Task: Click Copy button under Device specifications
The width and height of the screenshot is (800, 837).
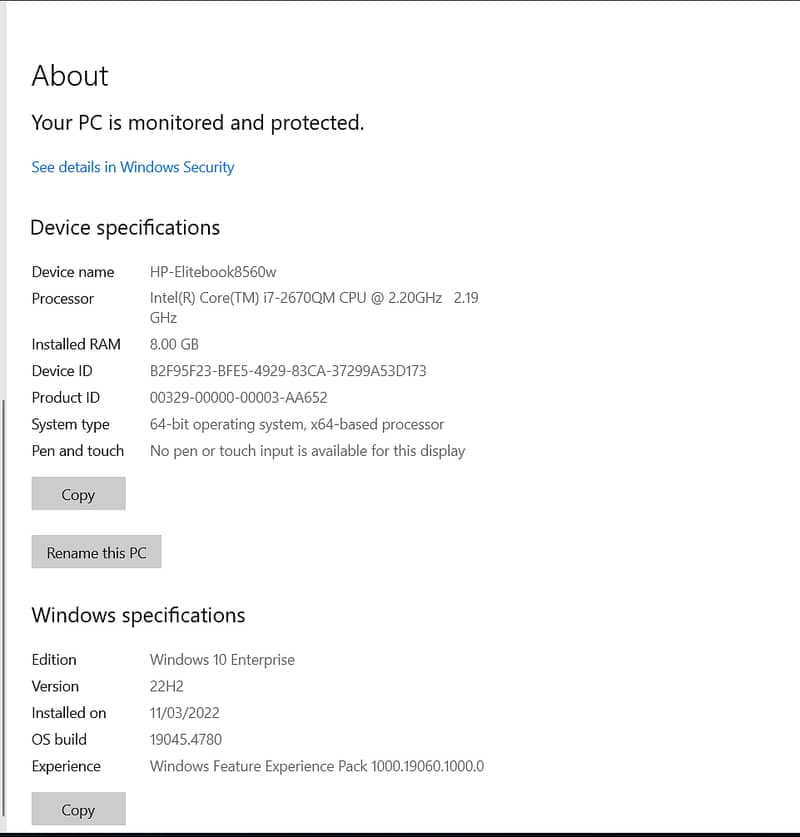Action: (78, 494)
